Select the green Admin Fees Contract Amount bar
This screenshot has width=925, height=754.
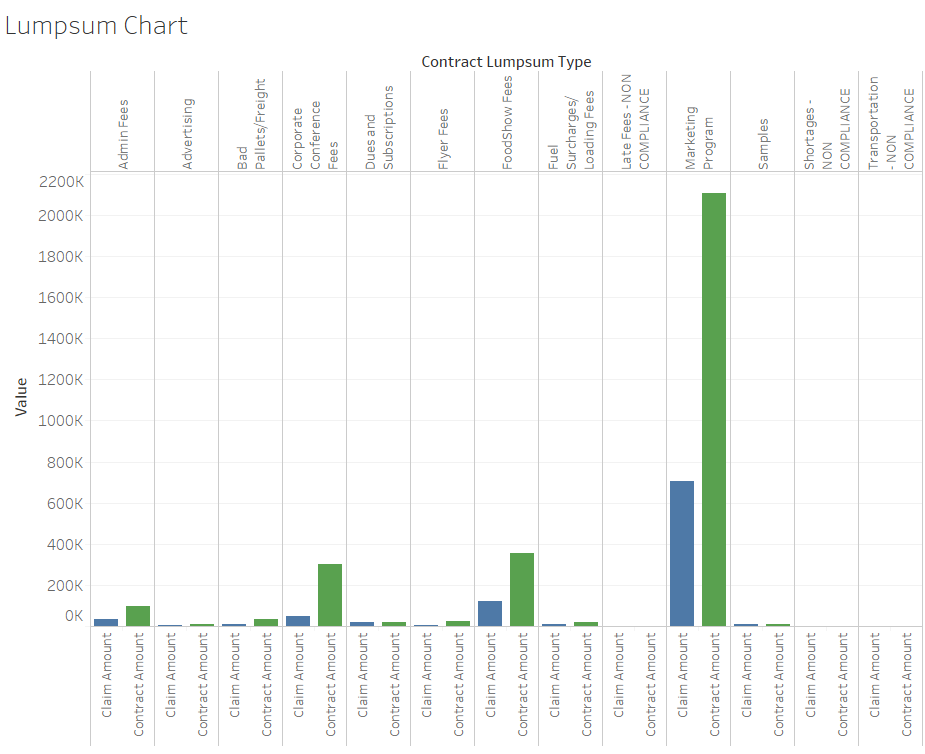[138, 616]
